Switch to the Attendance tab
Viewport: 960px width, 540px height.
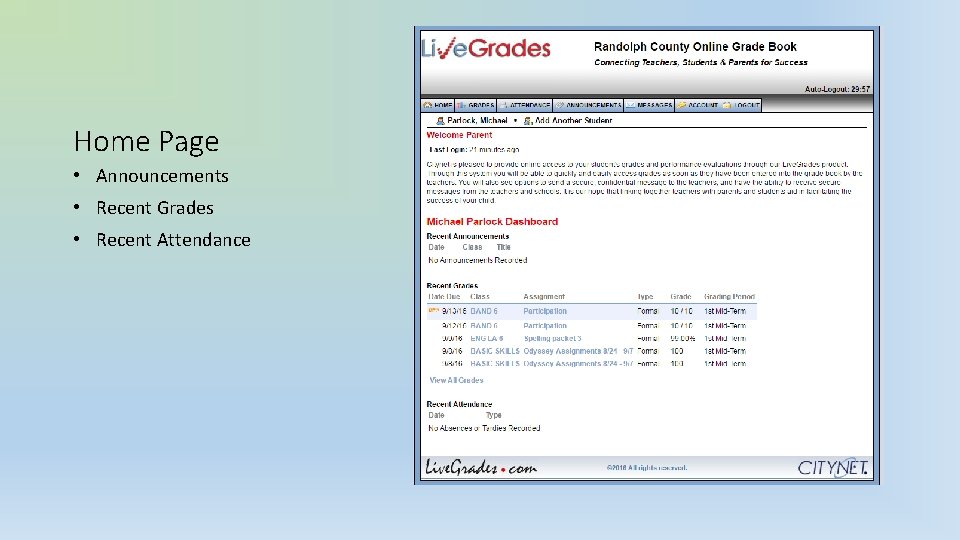coord(525,105)
